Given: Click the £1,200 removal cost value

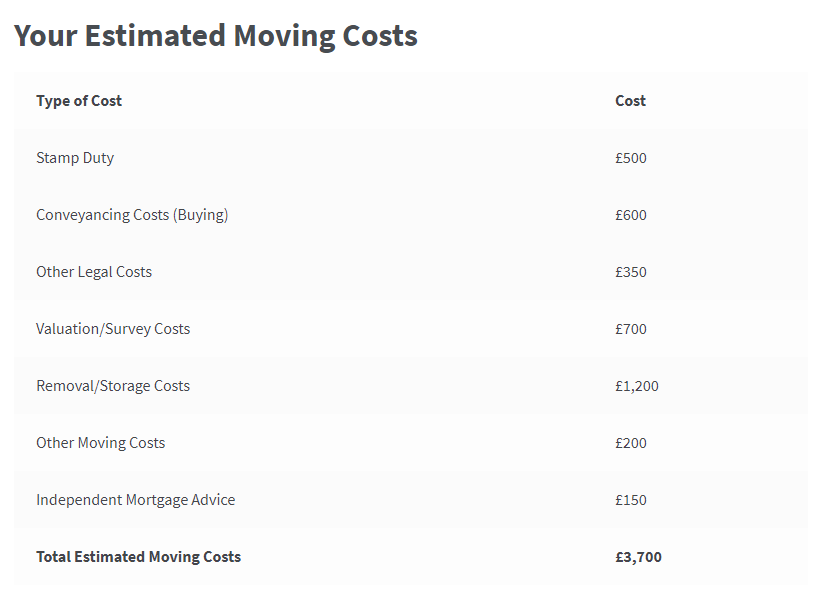Looking at the screenshot, I should pyautogui.click(x=637, y=386).
